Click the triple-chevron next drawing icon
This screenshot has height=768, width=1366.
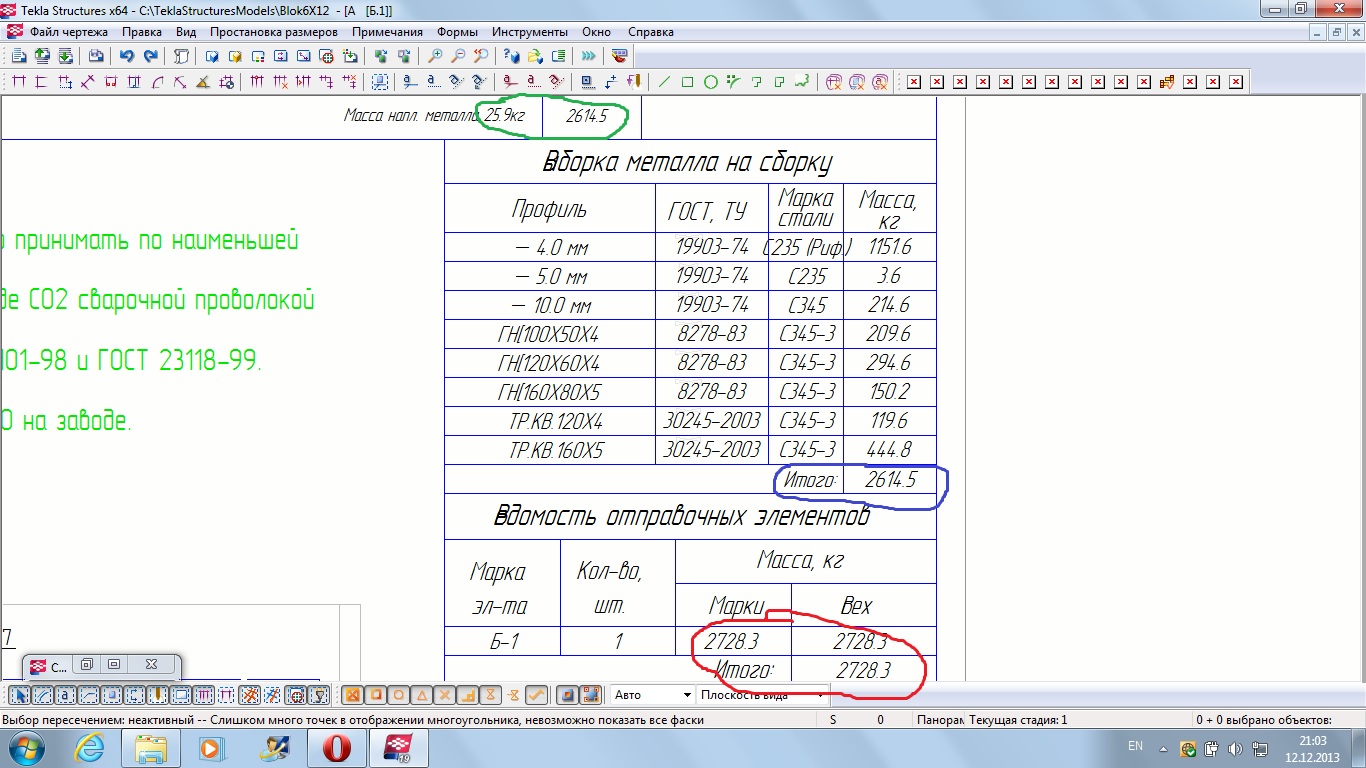tap(589, 56)
